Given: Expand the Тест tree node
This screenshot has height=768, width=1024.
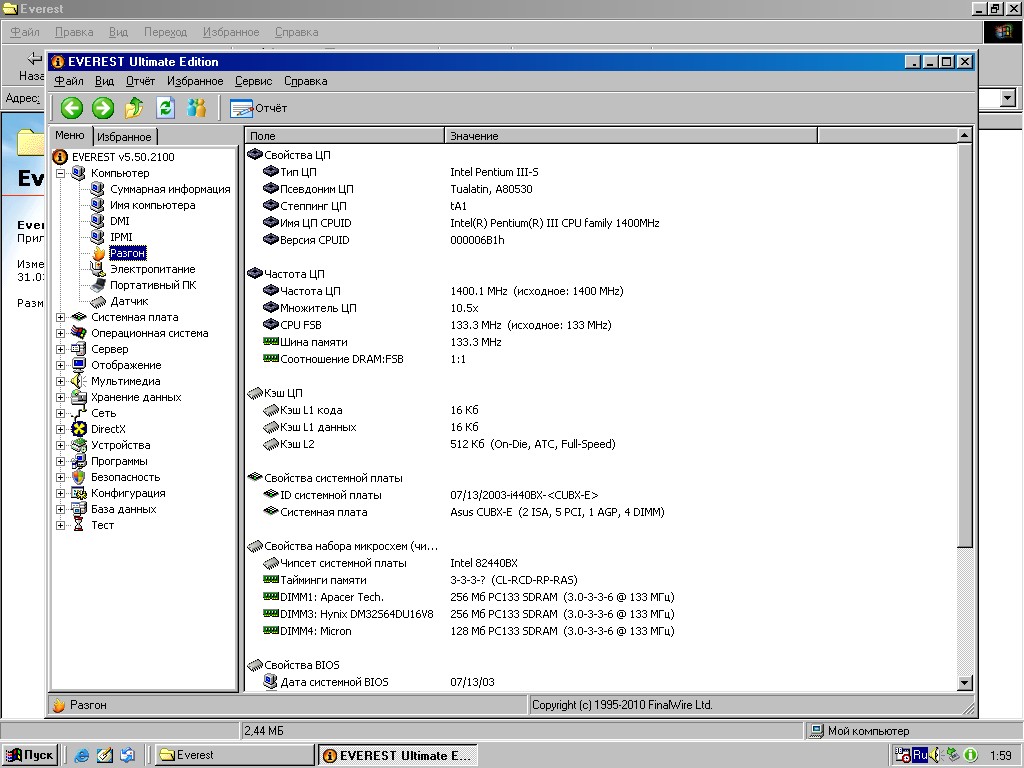Looking at the screenshot, I should (61, 525).
